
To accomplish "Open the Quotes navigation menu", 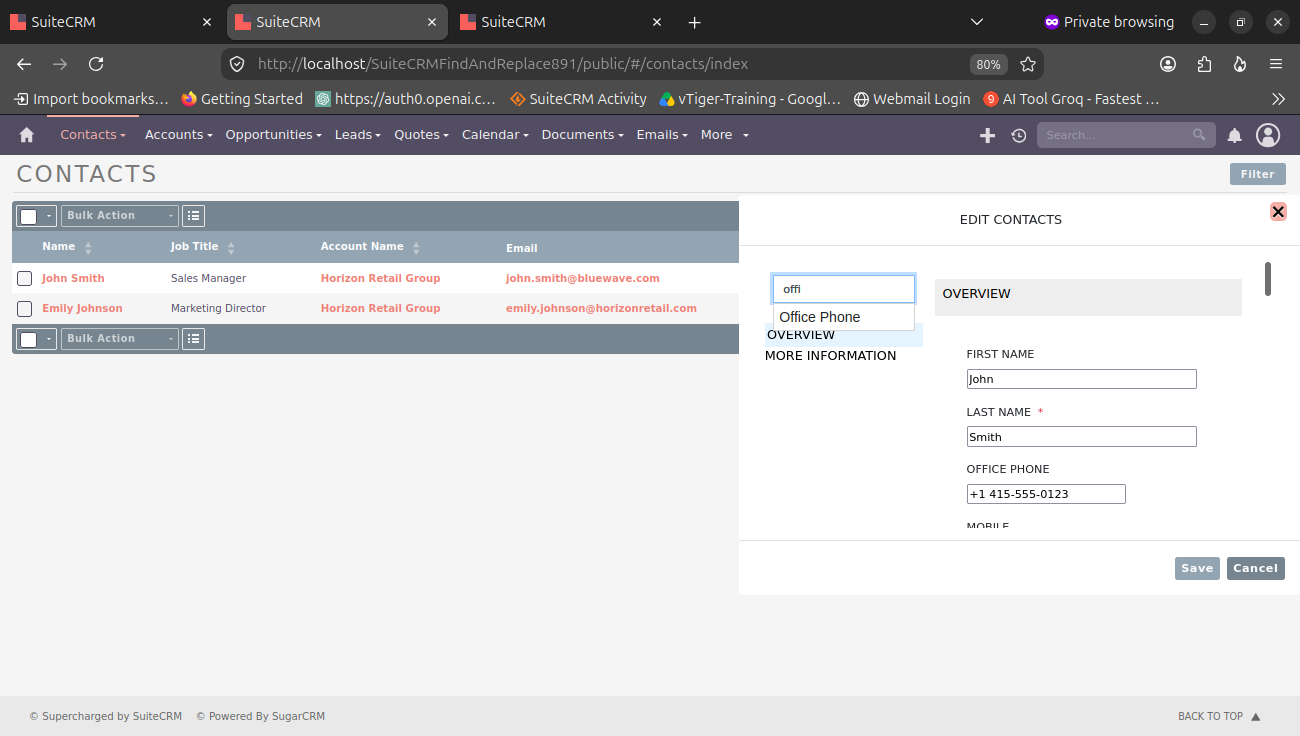I will click(x=421, y=135).
